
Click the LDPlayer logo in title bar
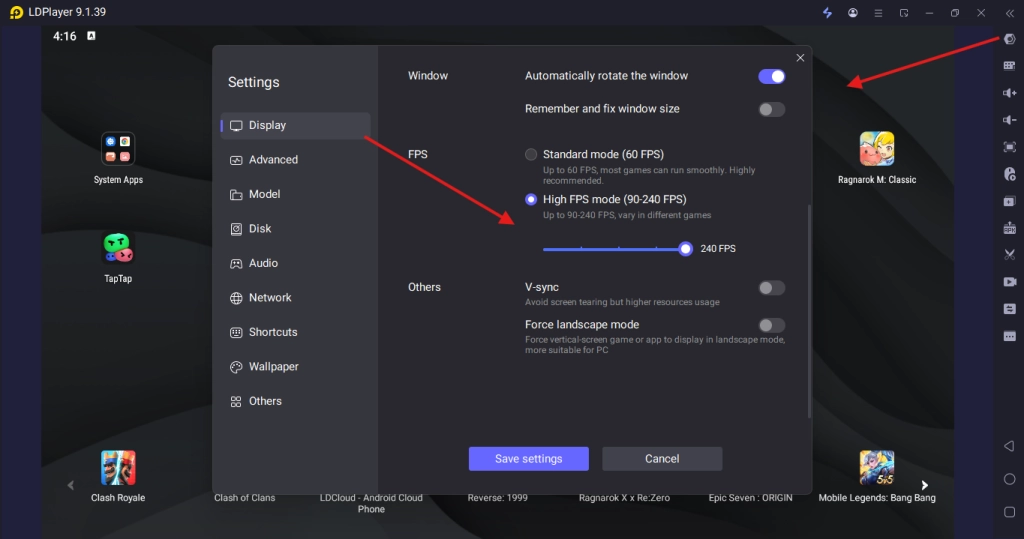pos(16,12)
